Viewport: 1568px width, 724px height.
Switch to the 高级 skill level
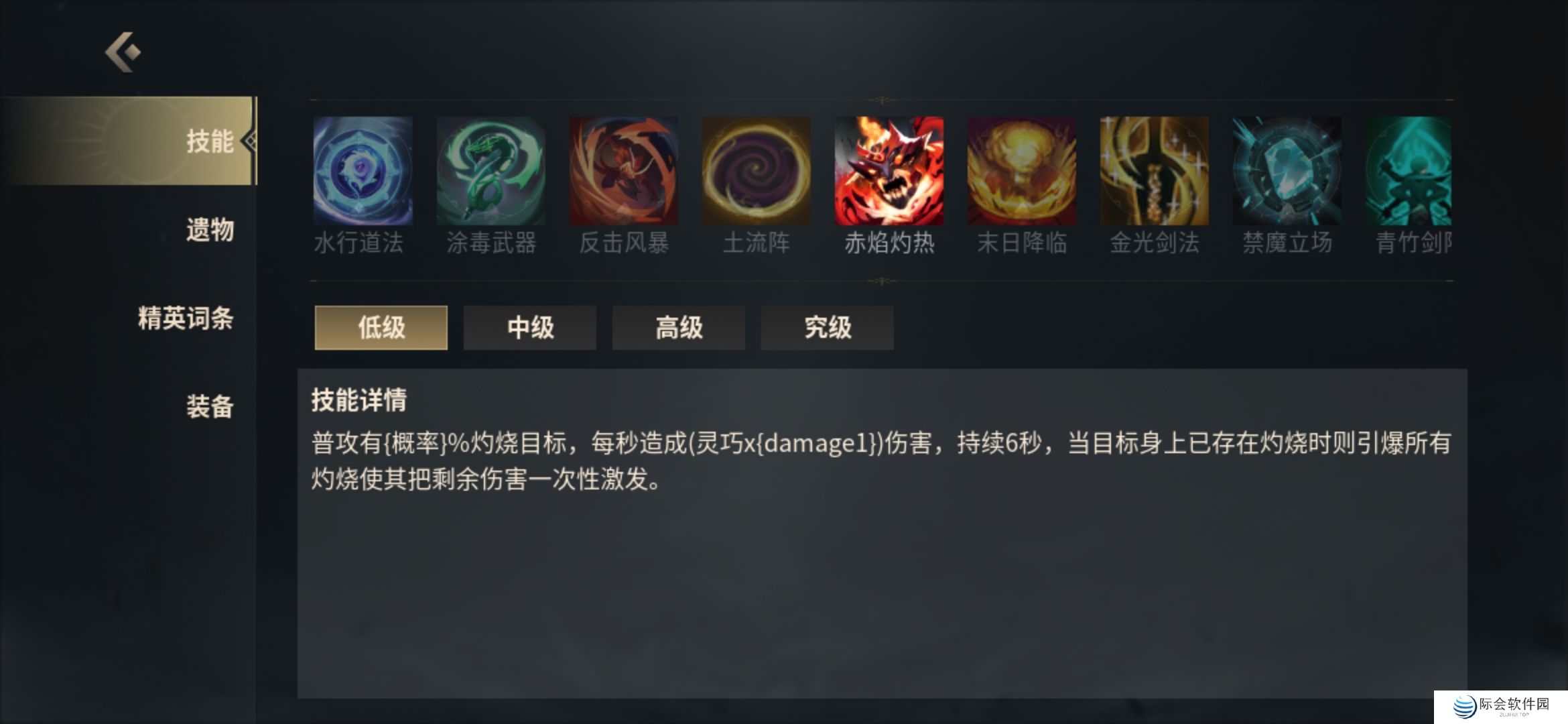click(x=679, y=328)
